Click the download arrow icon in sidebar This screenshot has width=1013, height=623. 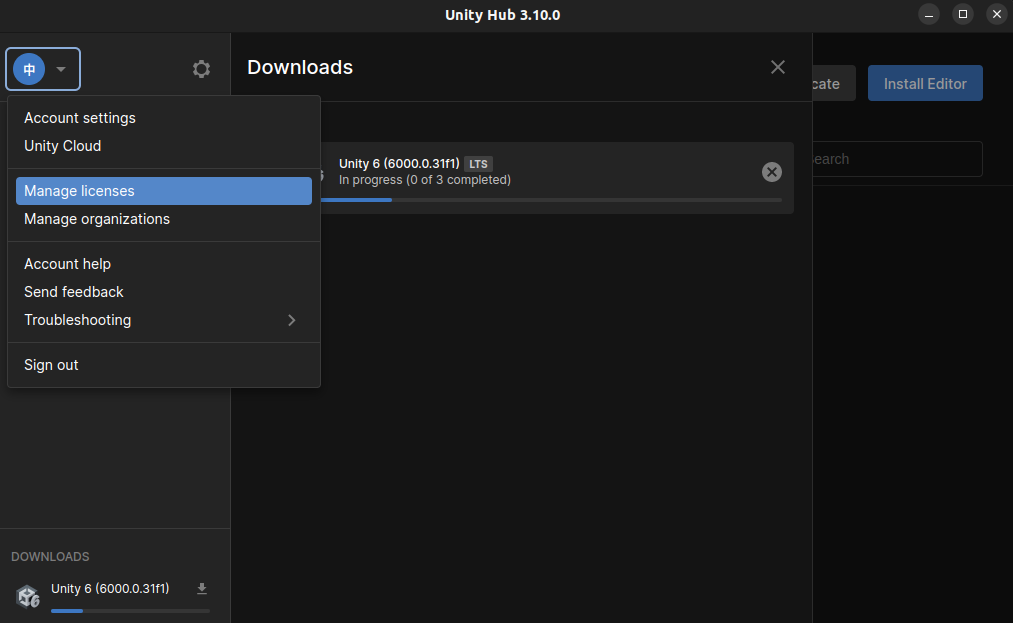(201, 589)
